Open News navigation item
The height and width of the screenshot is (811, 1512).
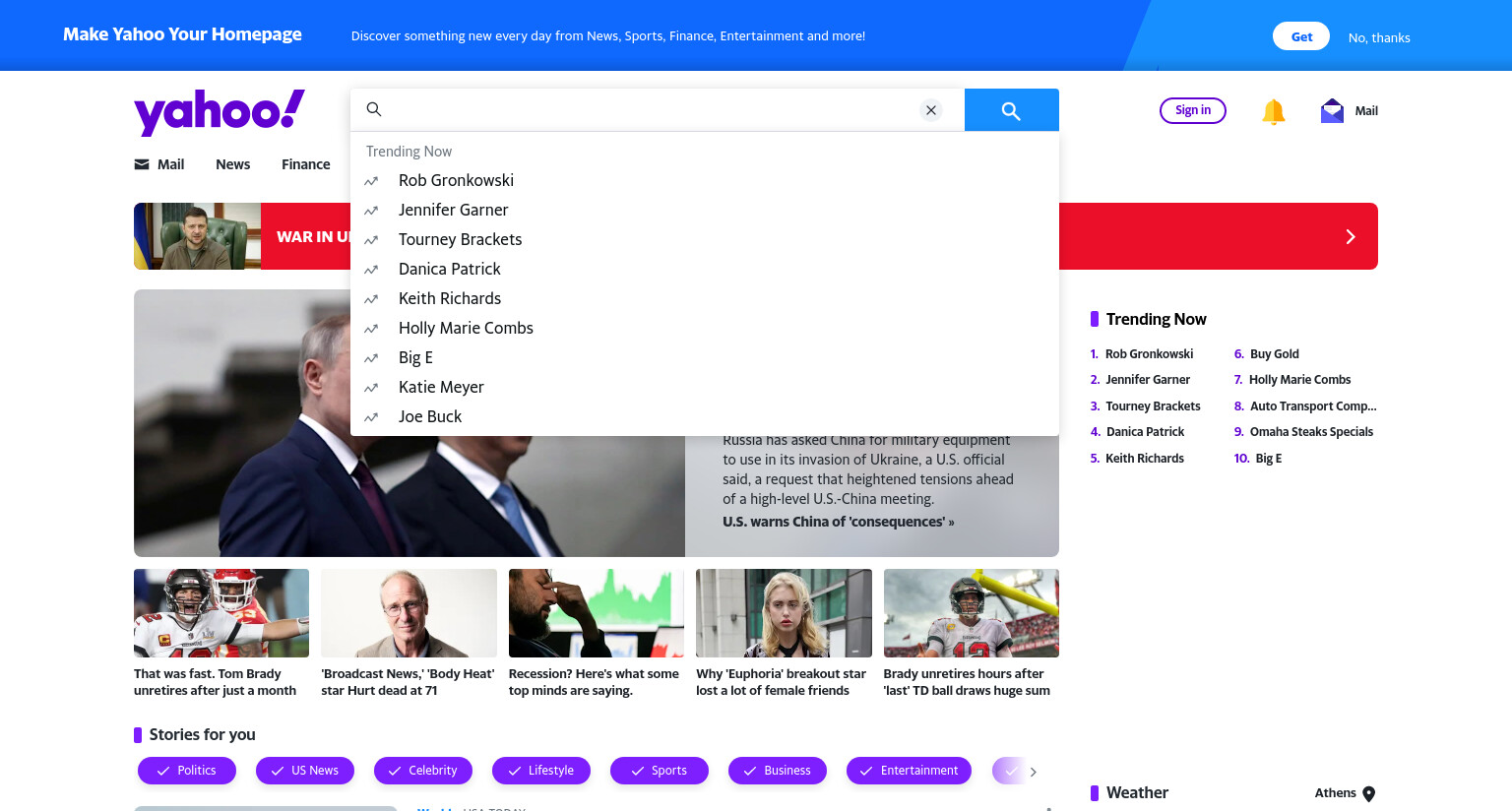[x=233, y=164]
